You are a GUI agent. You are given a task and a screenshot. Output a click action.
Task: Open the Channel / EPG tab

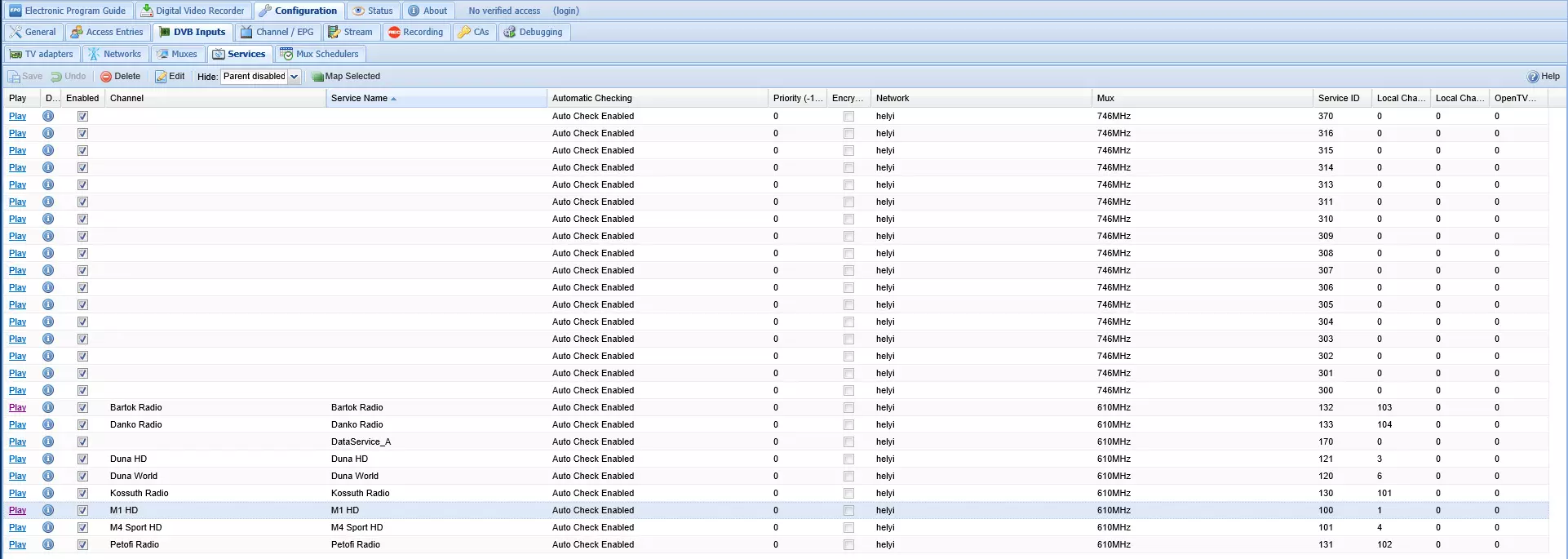tap(277, 32)
